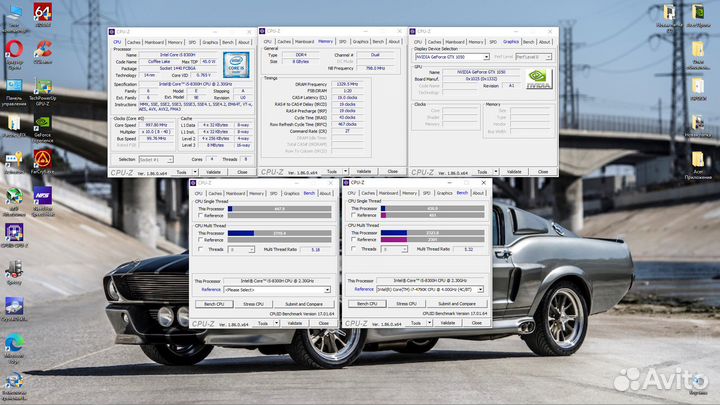Open the GeForce Experience desktop icon
The image size is (720, 405).
(x=43, y=124)
